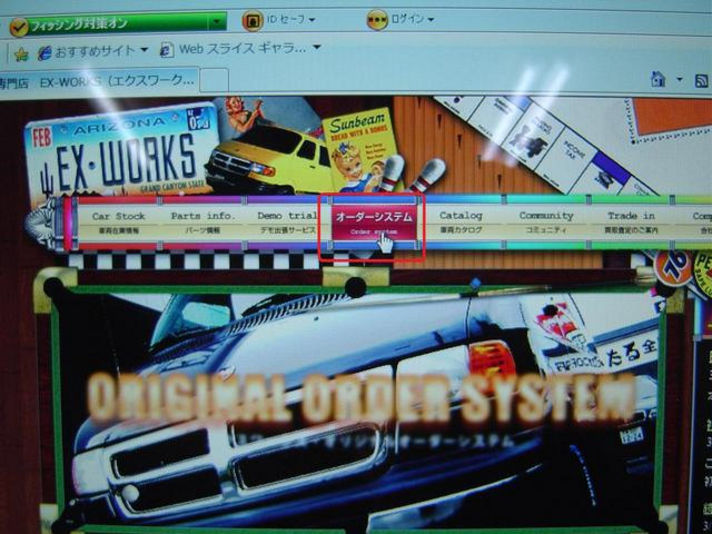Screen dimensions: 712x534
Task: Select the EX-WORKS browser tab
Action: [99, 82]
